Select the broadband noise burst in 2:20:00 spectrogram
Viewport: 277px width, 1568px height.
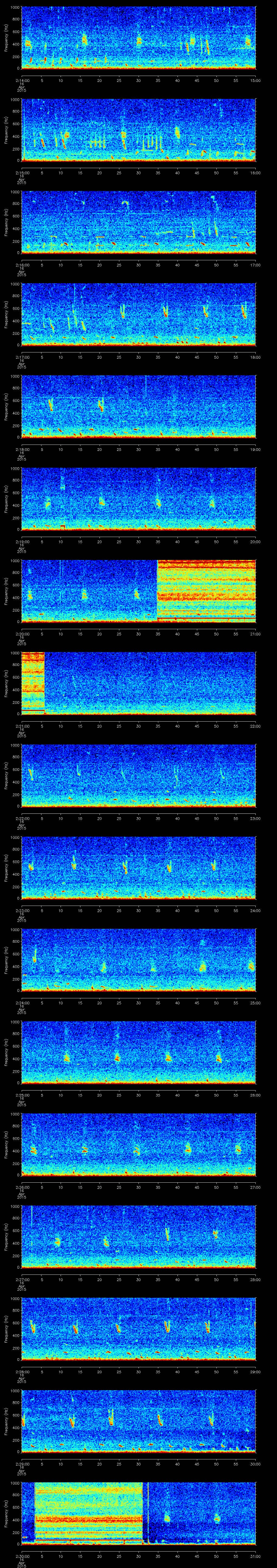[206, 590]
